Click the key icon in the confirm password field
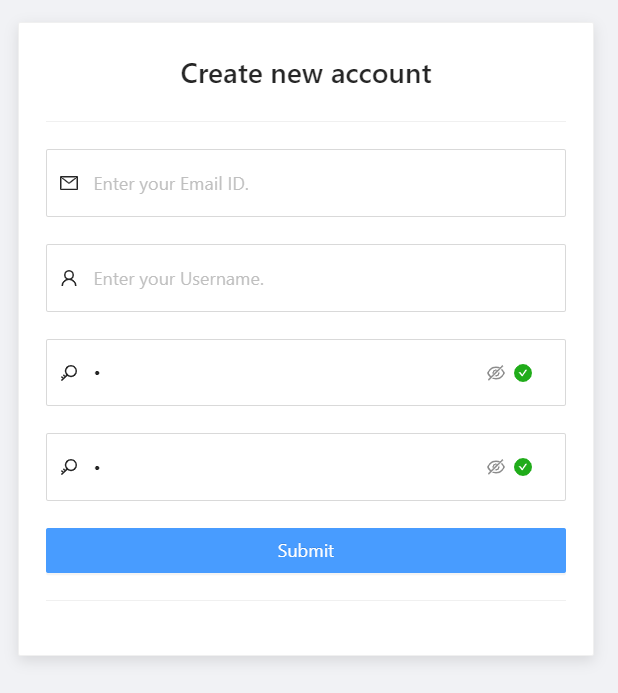Image resolution: width=618 pixels, height=693 pixels. (69, 467)
